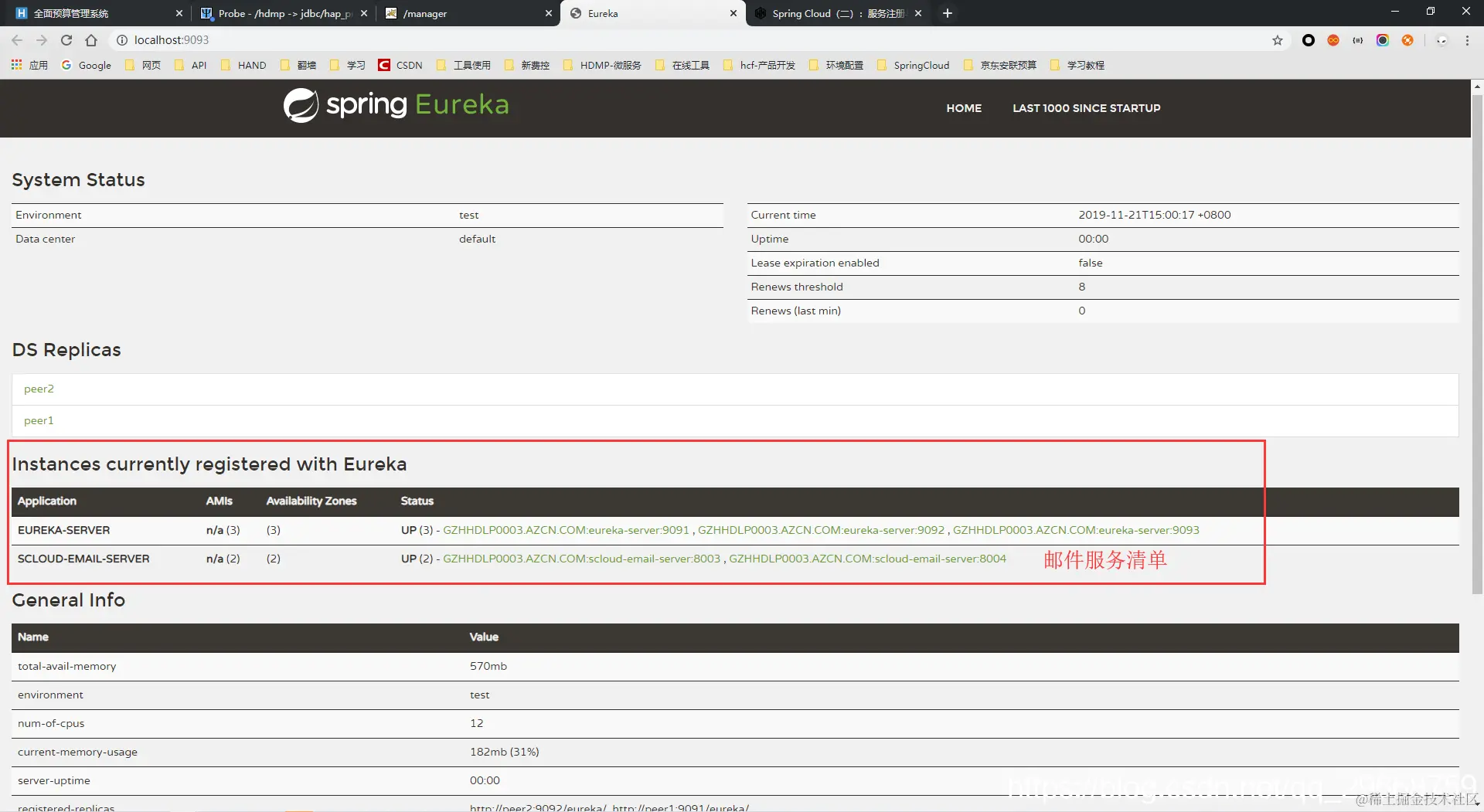Image resolution: width=1484 pixels, height=812 pixels.
Task: Open the browser home page
Action: 91,40
